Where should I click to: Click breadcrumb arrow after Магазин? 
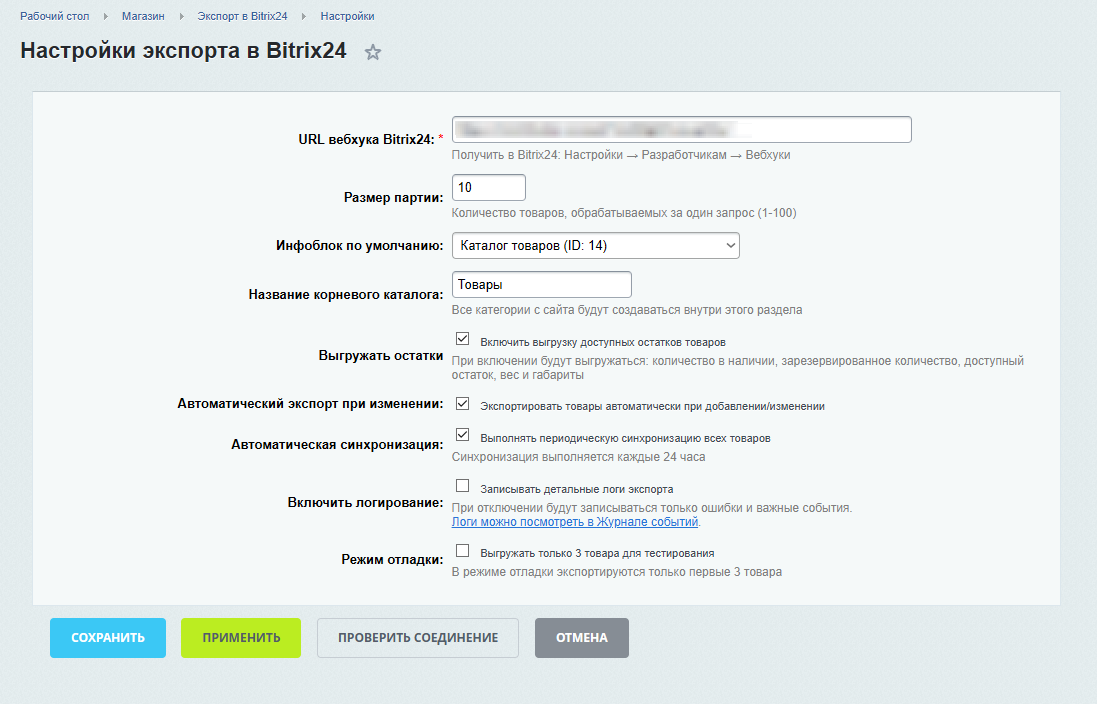181,16
